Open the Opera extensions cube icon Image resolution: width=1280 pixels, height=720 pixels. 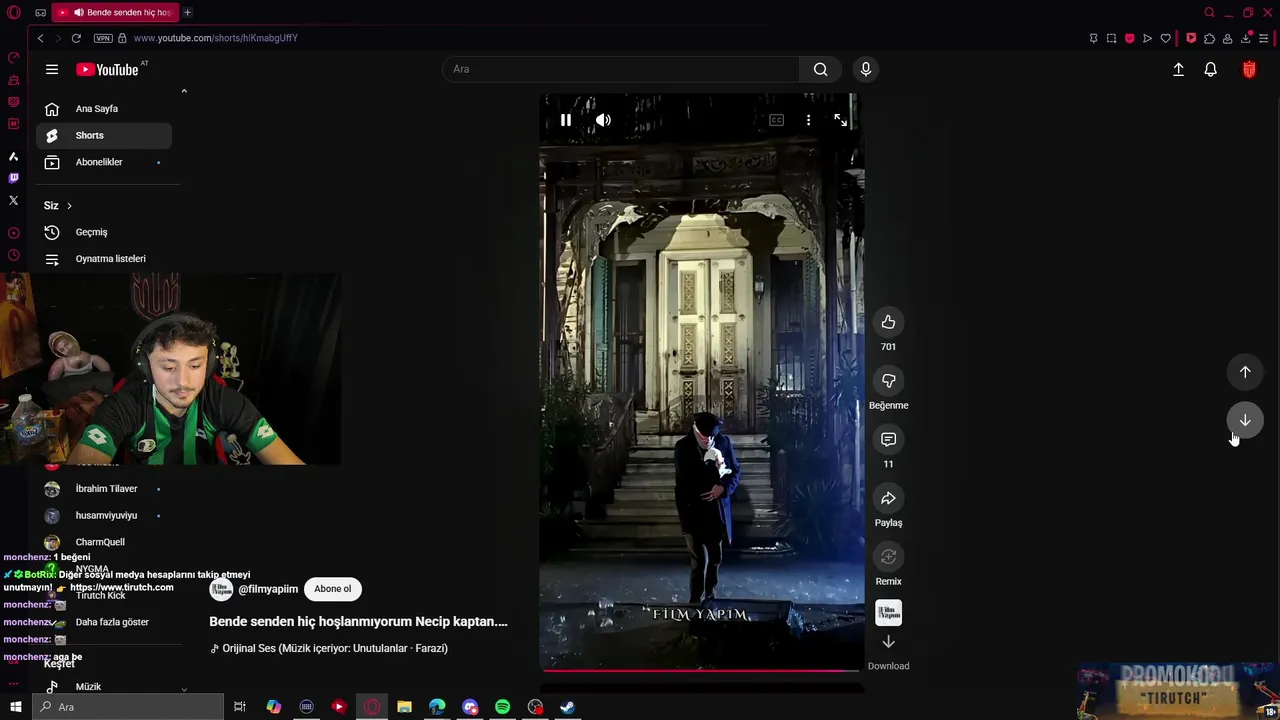point(1209,38)
